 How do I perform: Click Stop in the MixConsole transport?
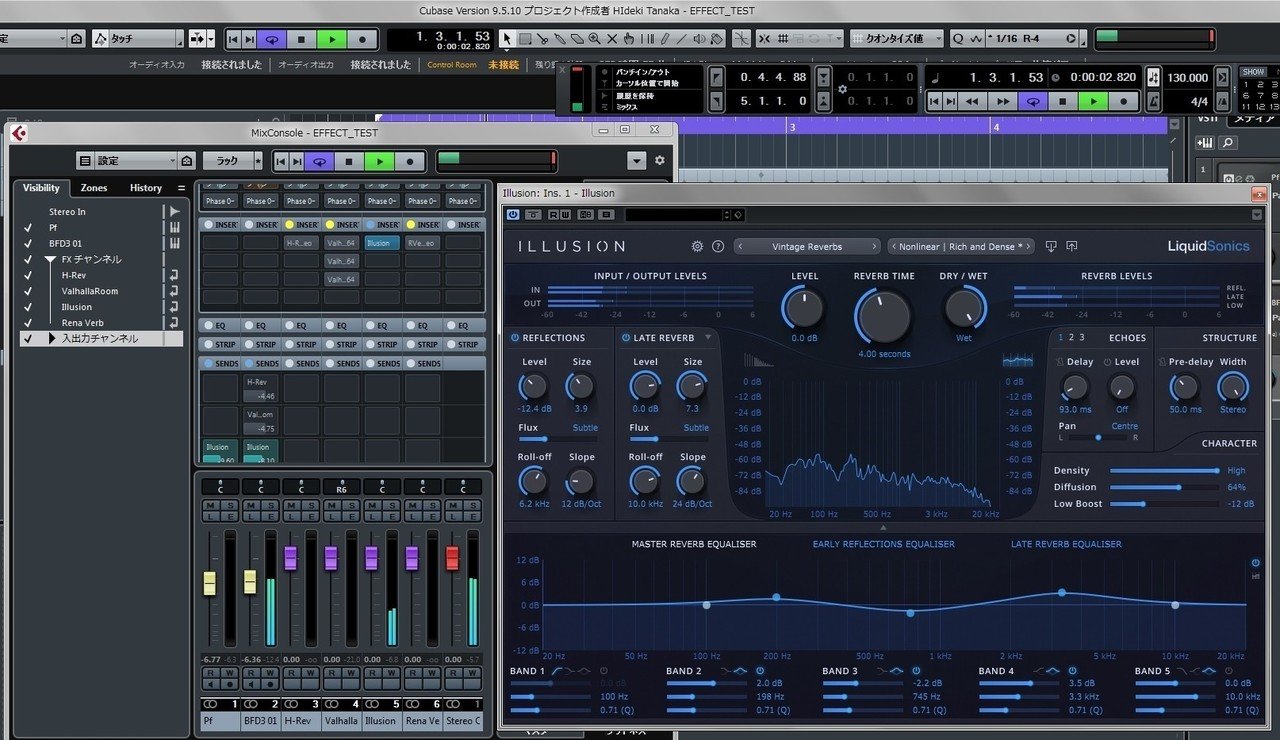(x=349, y=161)
